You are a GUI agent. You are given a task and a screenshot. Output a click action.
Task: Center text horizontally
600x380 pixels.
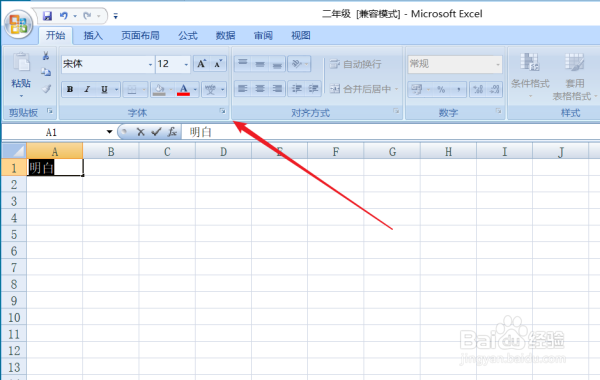tap(260, 89)
